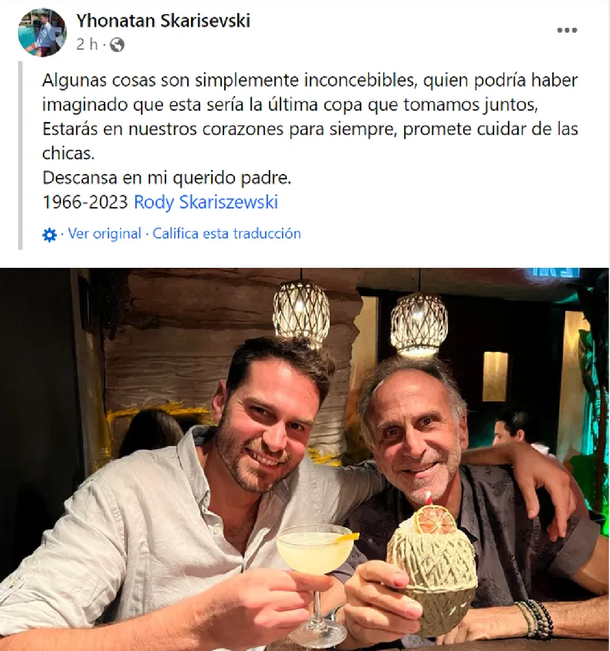Click the older man's face in photo

[415, 436]
